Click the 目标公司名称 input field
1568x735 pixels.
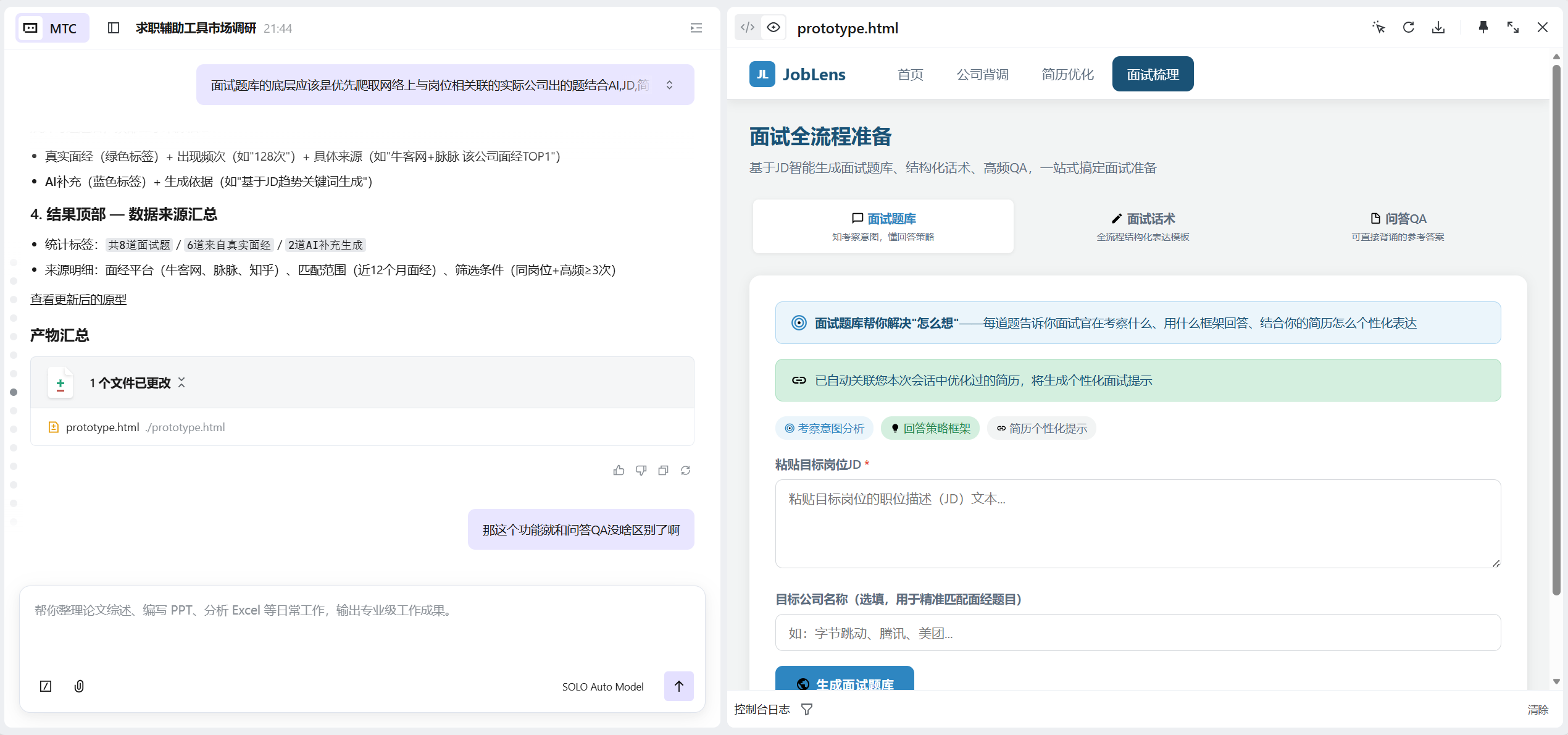click(x=1137, y=633)
